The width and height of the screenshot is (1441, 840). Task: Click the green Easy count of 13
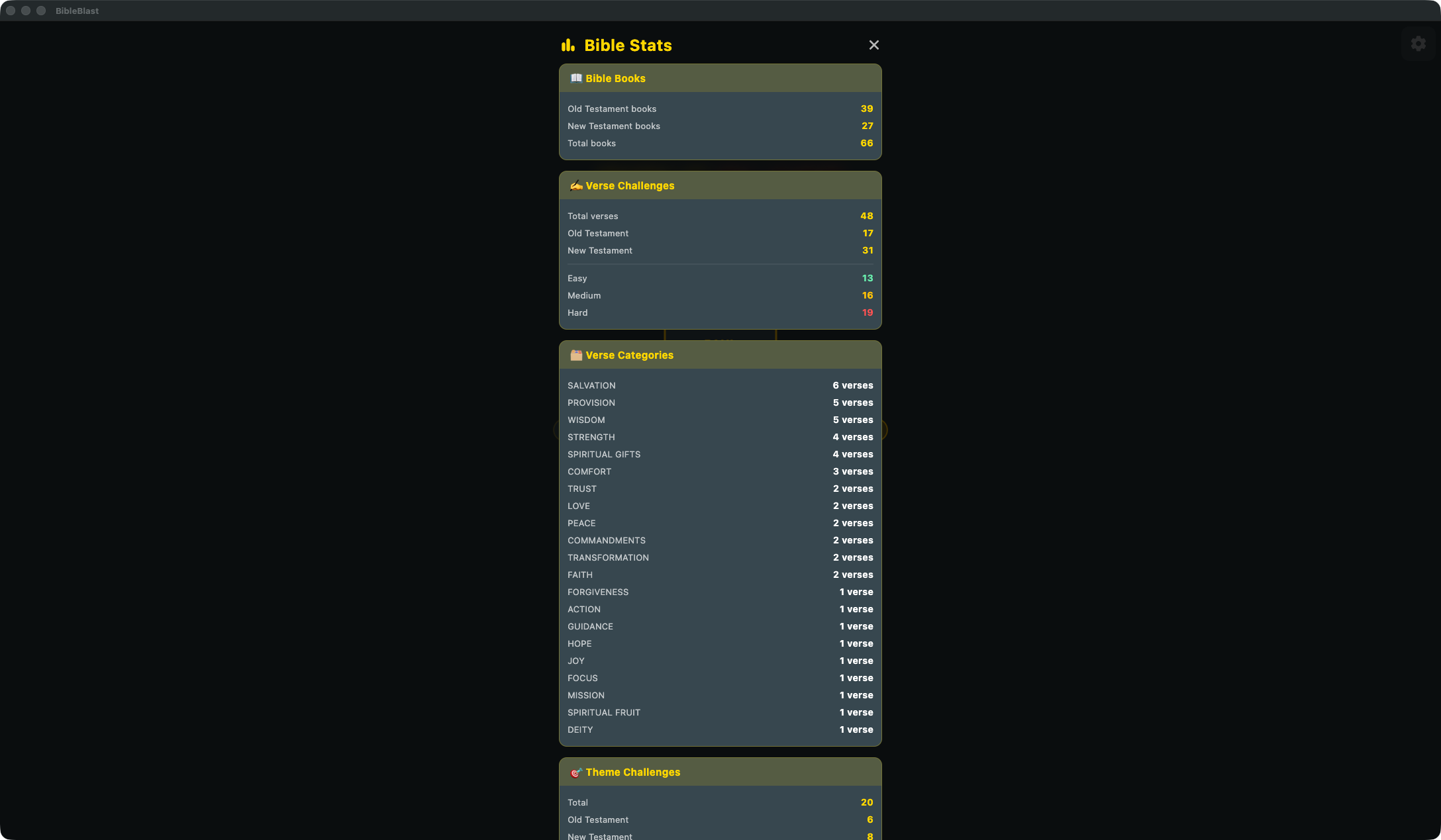tap(867, 278)
